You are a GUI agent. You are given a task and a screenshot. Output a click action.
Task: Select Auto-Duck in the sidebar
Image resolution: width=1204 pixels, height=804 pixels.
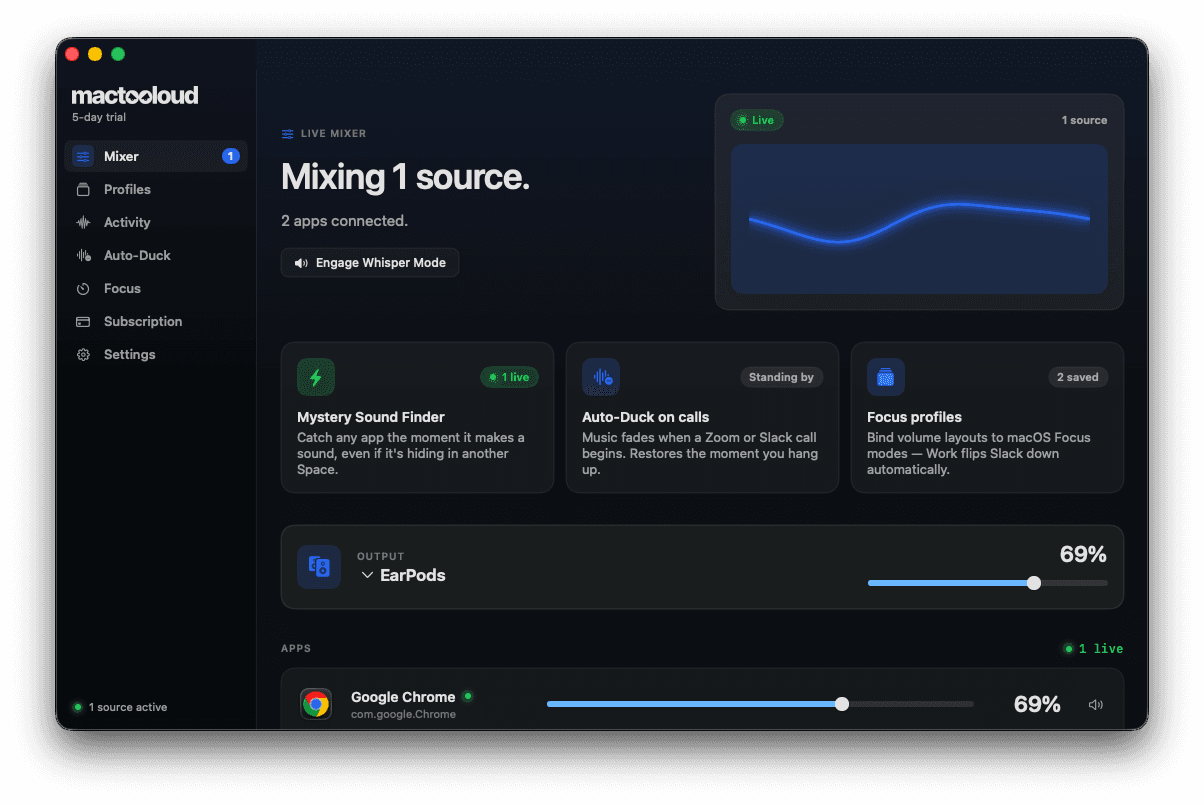156,255
